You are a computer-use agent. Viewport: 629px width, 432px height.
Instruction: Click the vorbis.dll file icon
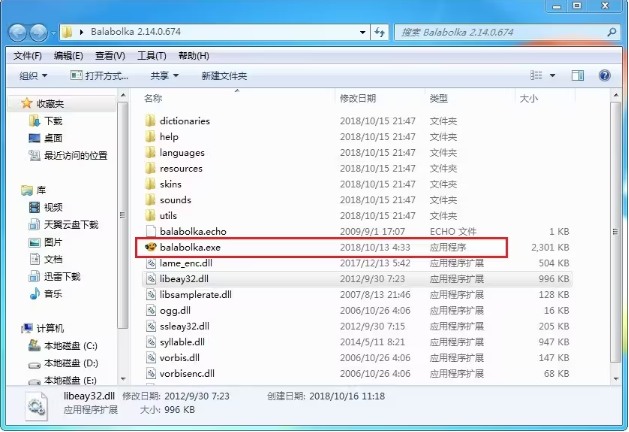[x=150, y=358]
